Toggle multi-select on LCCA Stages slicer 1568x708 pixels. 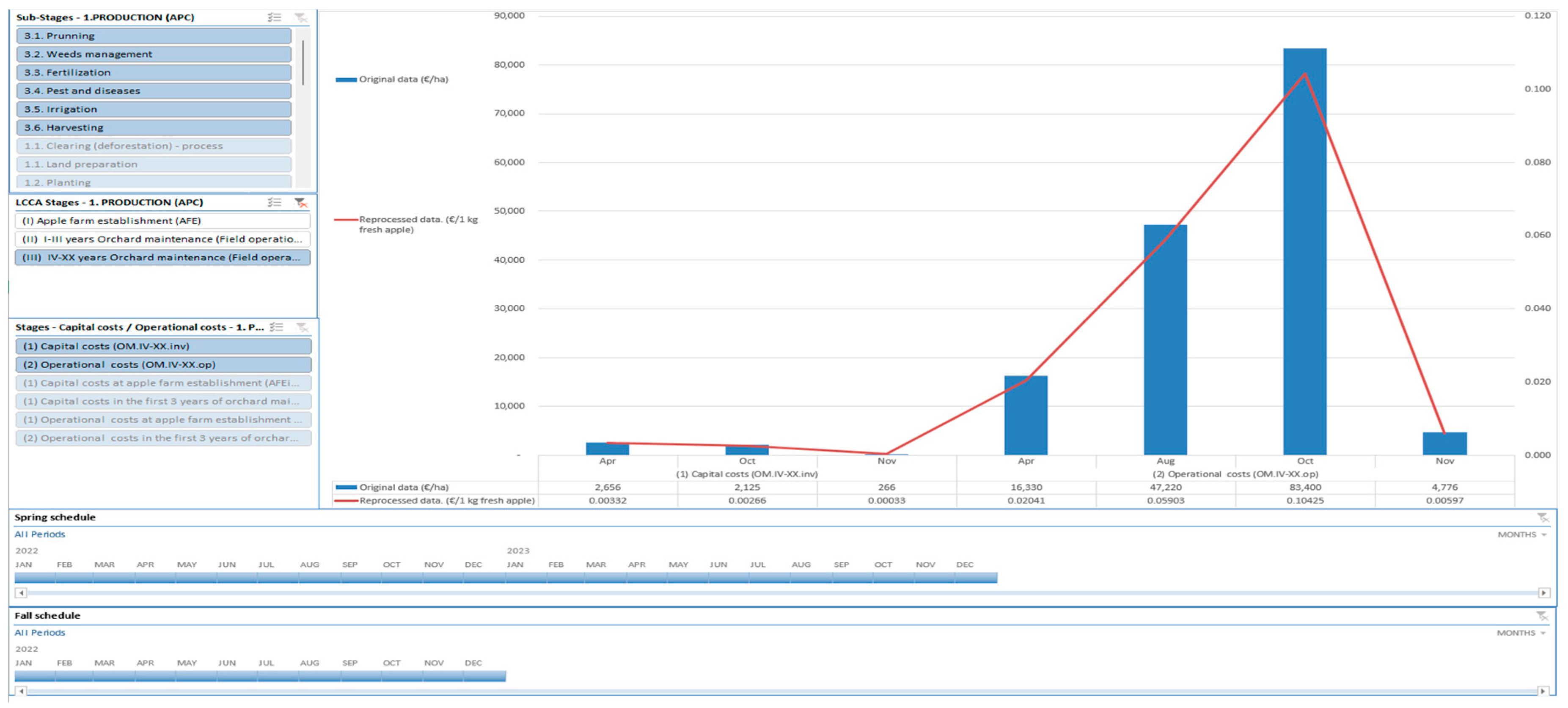pos(275,202)
